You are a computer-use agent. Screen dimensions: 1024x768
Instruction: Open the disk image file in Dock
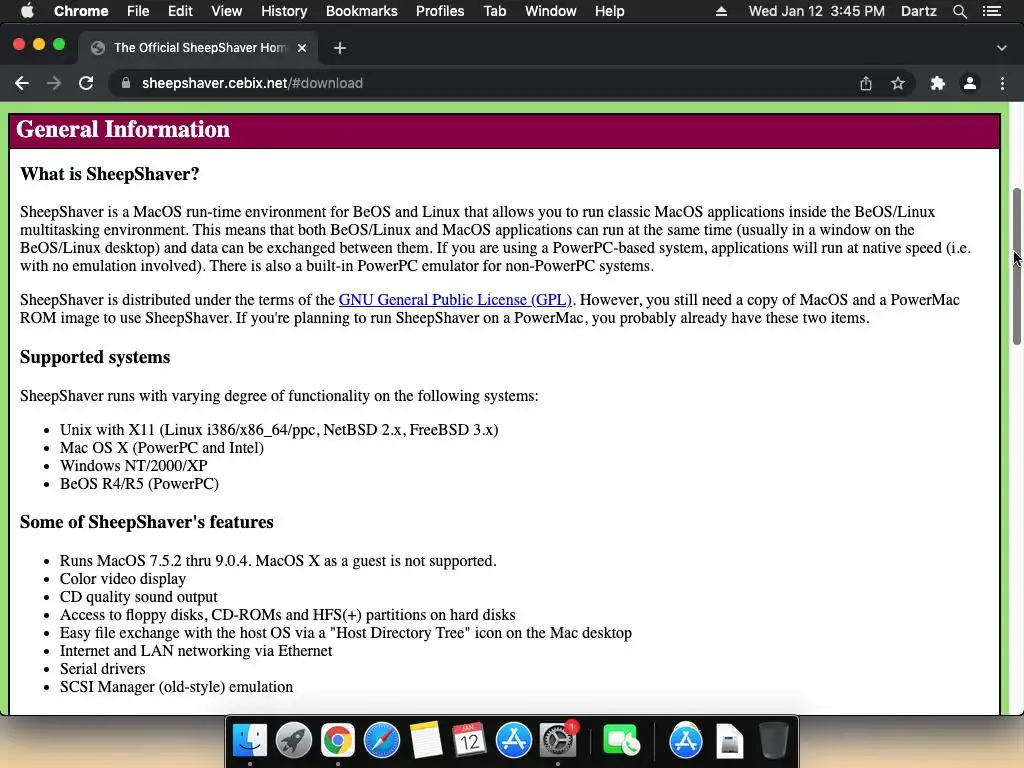tap(729, 741)
